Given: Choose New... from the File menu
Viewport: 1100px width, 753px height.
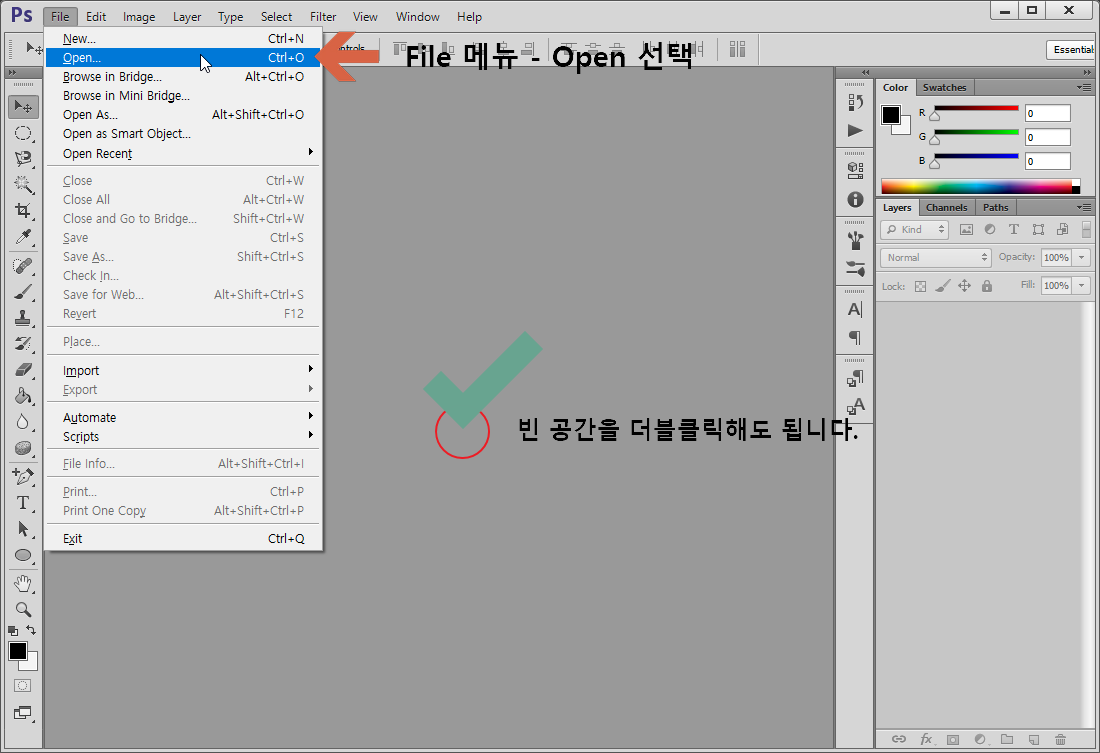Looking at the screenshot, I should (183, 39).
